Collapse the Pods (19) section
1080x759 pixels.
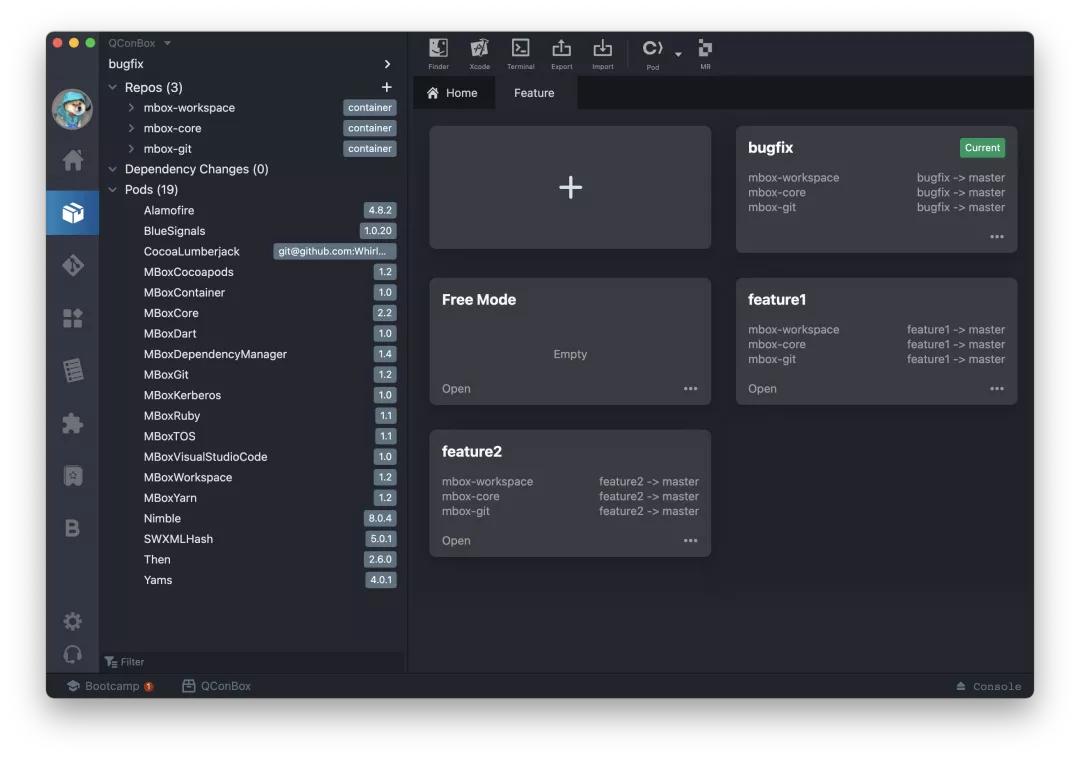pyautogui.click(x=113, y=190)
